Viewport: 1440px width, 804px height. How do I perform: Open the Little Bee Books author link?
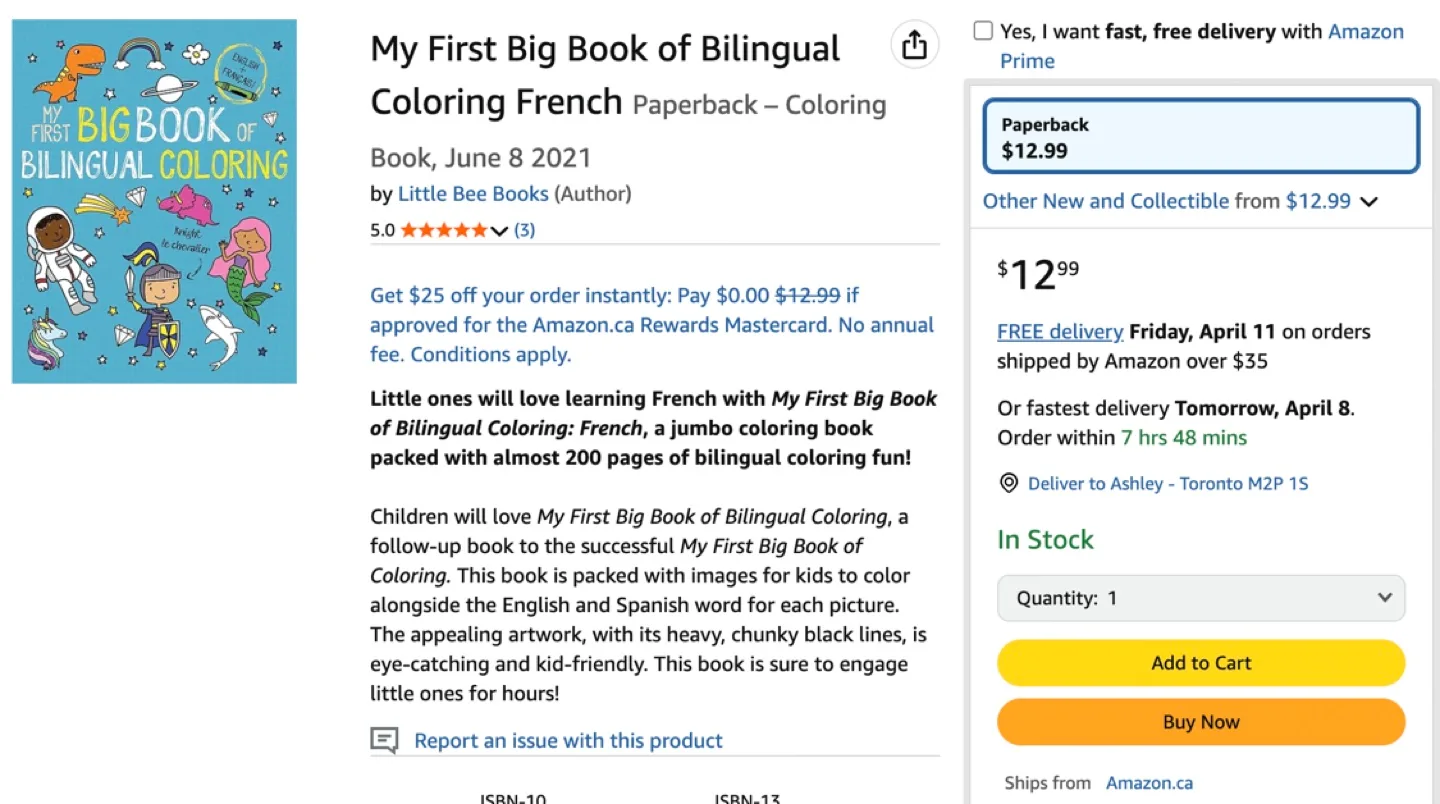tap(473, 193)
